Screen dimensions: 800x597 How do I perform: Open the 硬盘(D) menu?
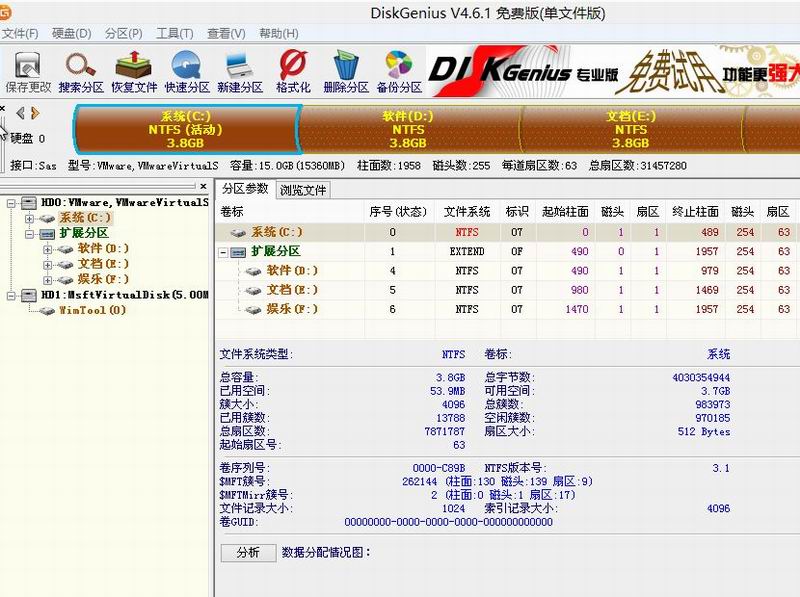(x=71, y=34)
